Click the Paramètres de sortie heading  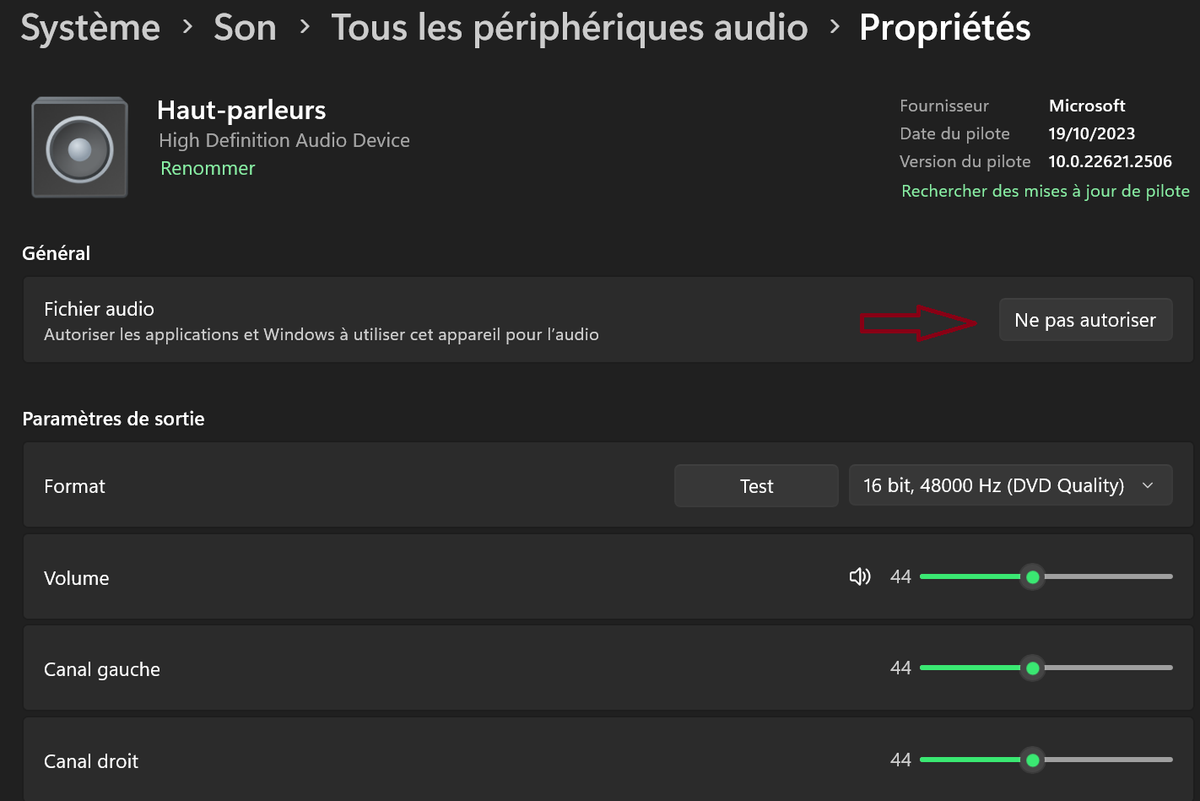[x=113, y=419]
